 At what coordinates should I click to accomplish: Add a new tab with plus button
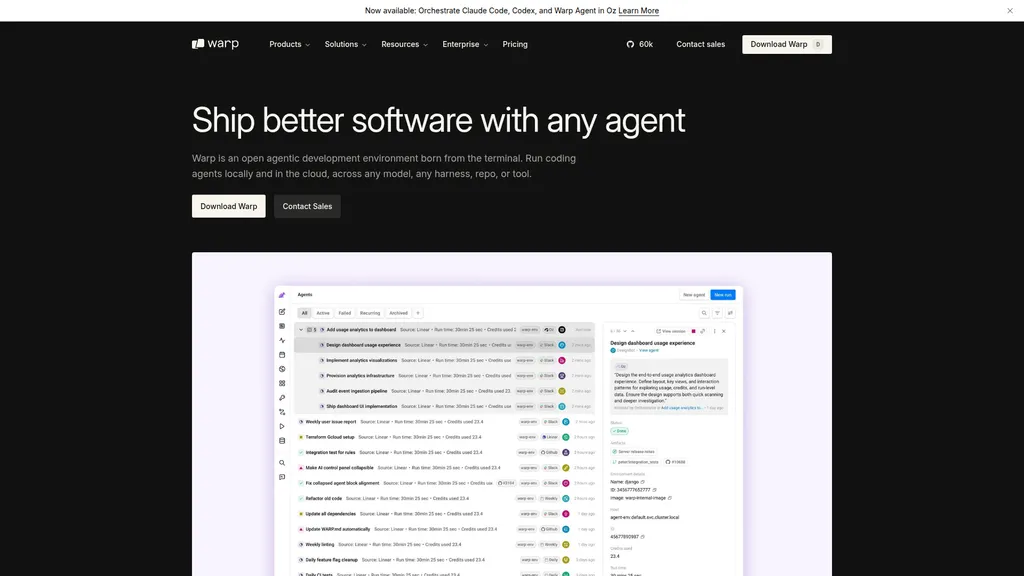tap(418, 313)
